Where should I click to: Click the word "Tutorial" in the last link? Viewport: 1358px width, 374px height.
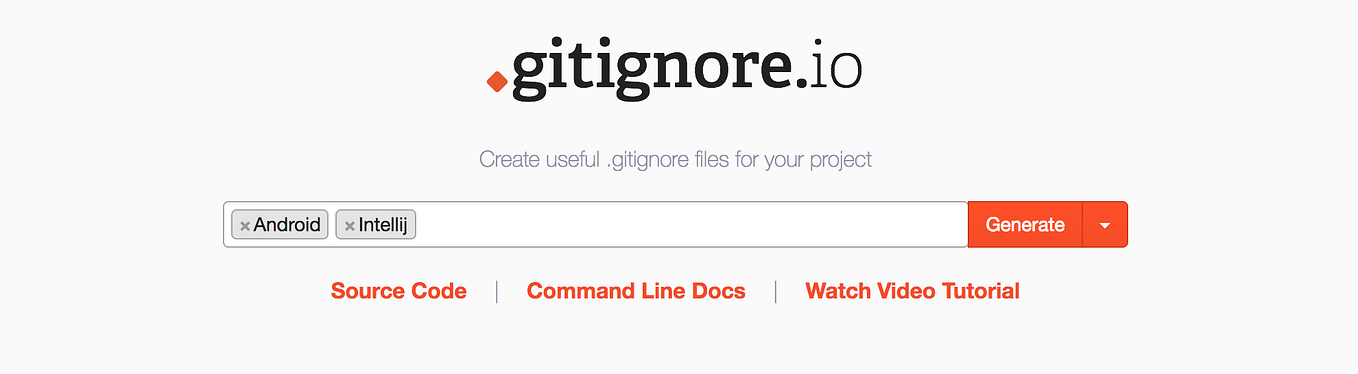977,291
